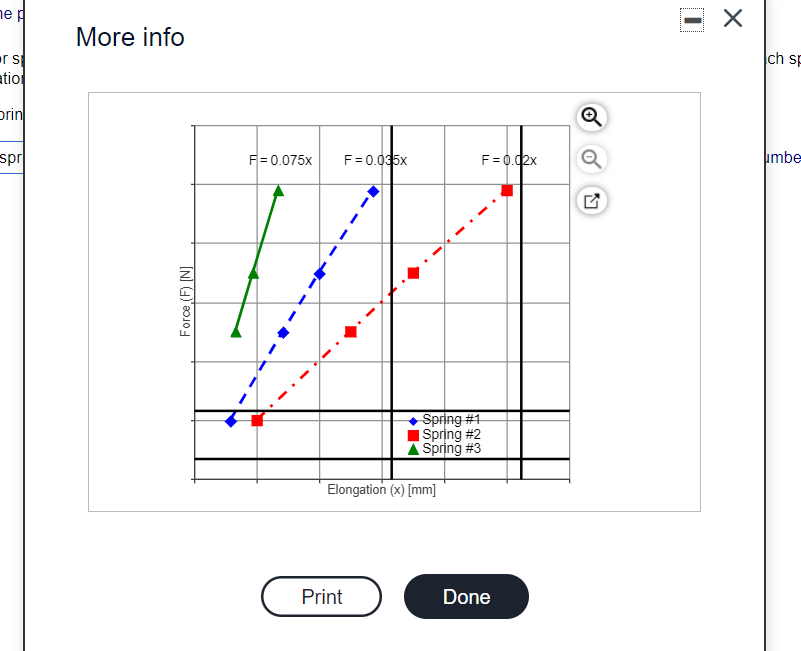Close the More info dialog with the X

coord(732,17)
